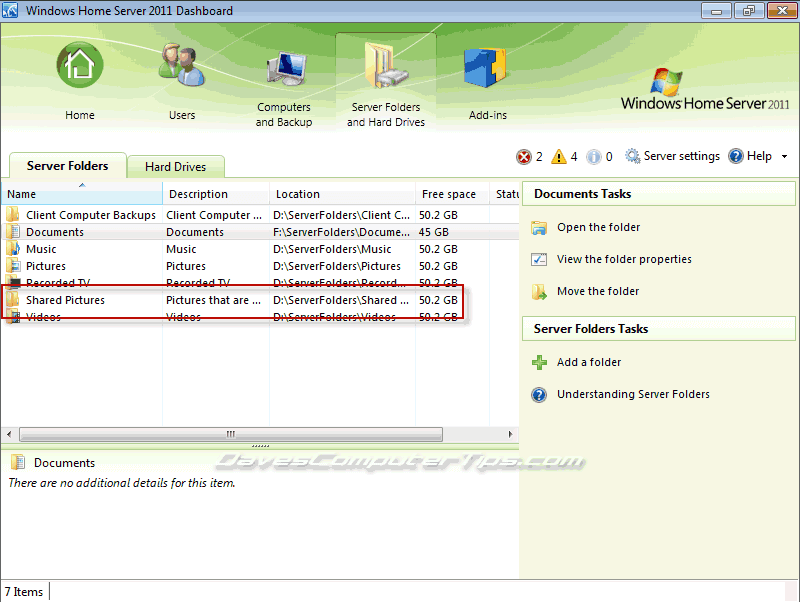Select Server Folders and Hard Drives icon
The height and width of the screenshot is (602, 800).
pyautogui.click(x=386, y=66)
